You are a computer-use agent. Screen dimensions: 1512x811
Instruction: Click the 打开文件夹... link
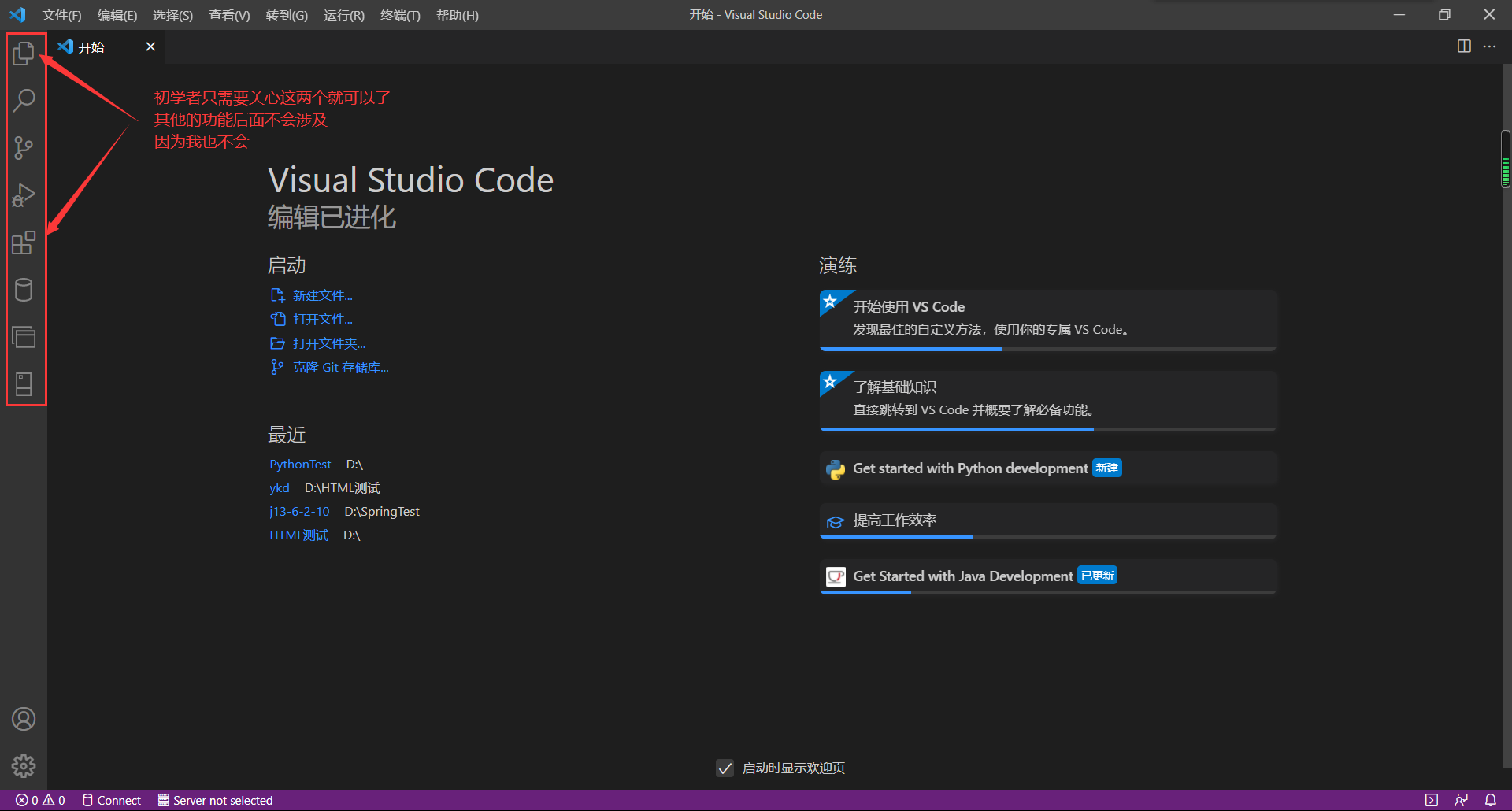click(x=328, y=343)
